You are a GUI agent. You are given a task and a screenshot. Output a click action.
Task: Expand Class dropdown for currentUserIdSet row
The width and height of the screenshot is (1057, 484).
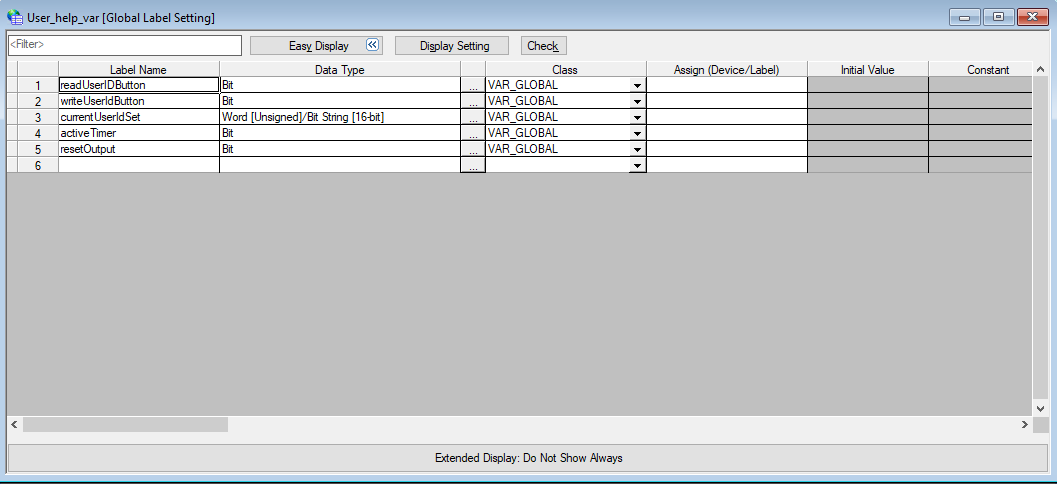tap(637, 117)
